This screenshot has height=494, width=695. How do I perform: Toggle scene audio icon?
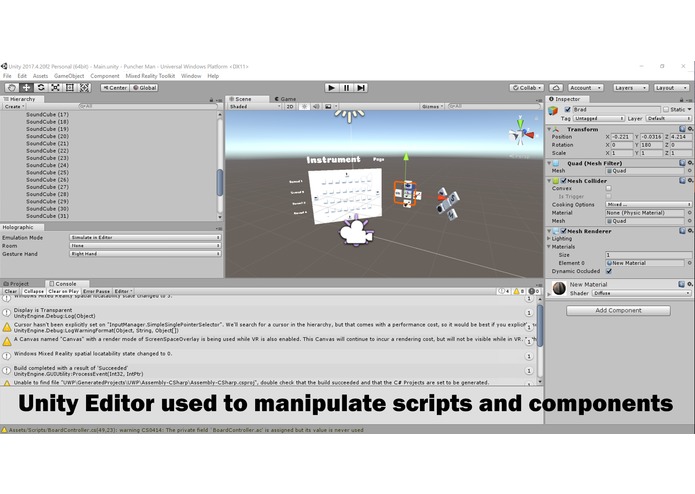(316, 106)
